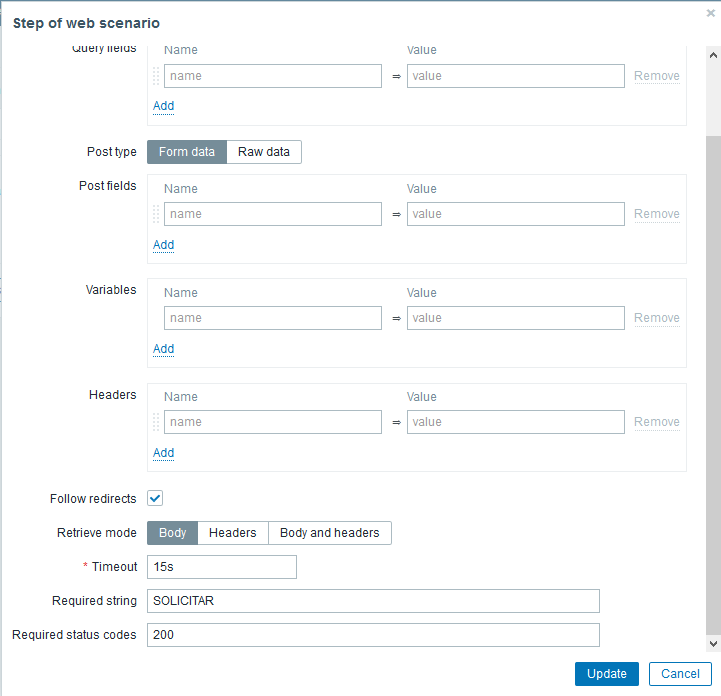Screen dimensions: 721x696
Task: Cancel the step dialog
Action: pyautogui.click(x=680, y=674)
